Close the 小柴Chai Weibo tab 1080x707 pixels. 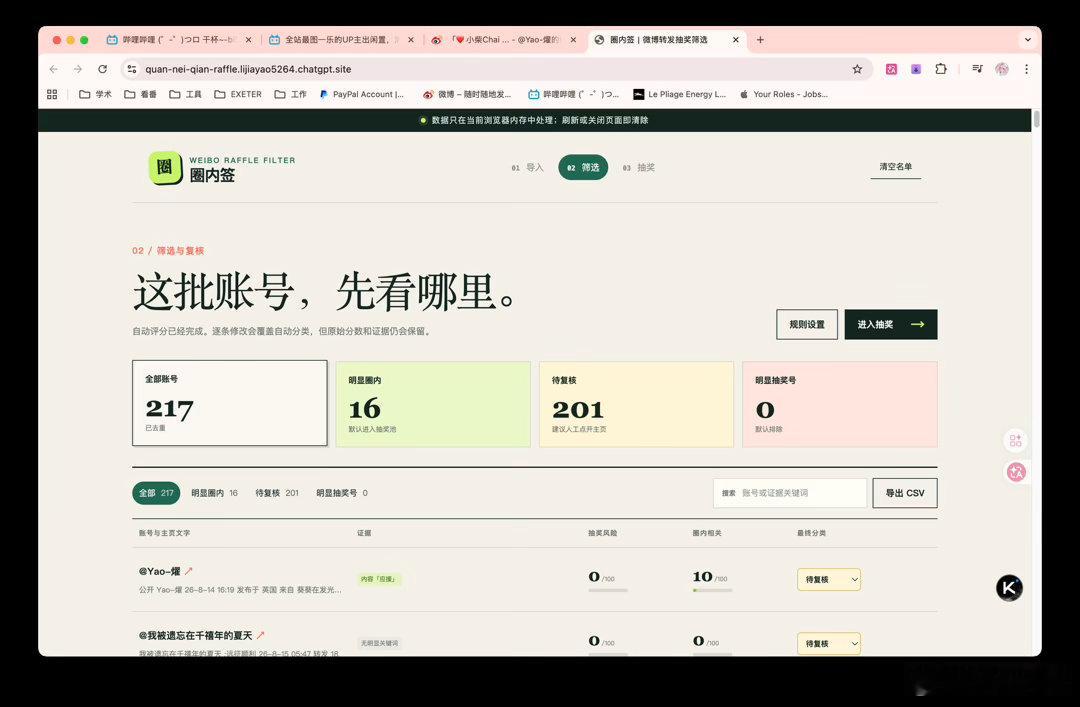(x=573, y=40)
